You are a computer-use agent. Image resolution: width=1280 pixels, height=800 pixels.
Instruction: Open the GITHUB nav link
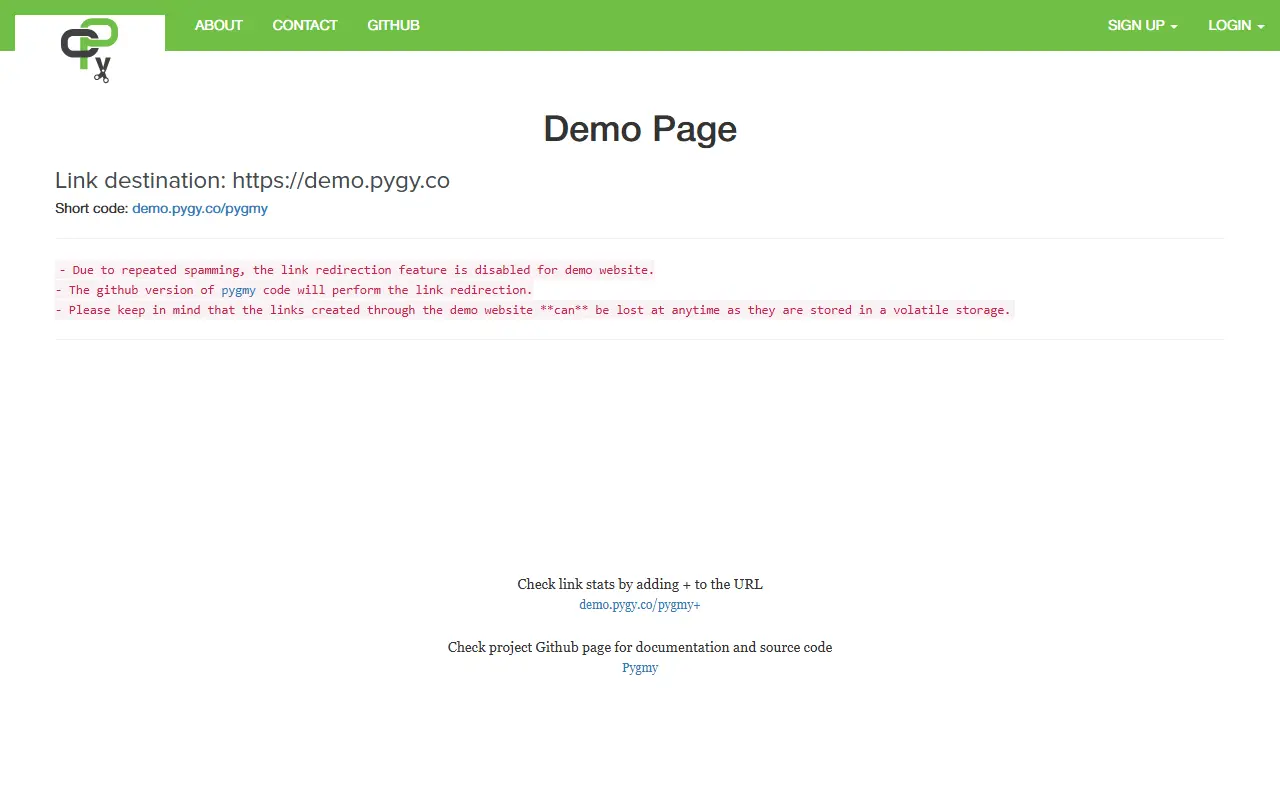[393, 25]
